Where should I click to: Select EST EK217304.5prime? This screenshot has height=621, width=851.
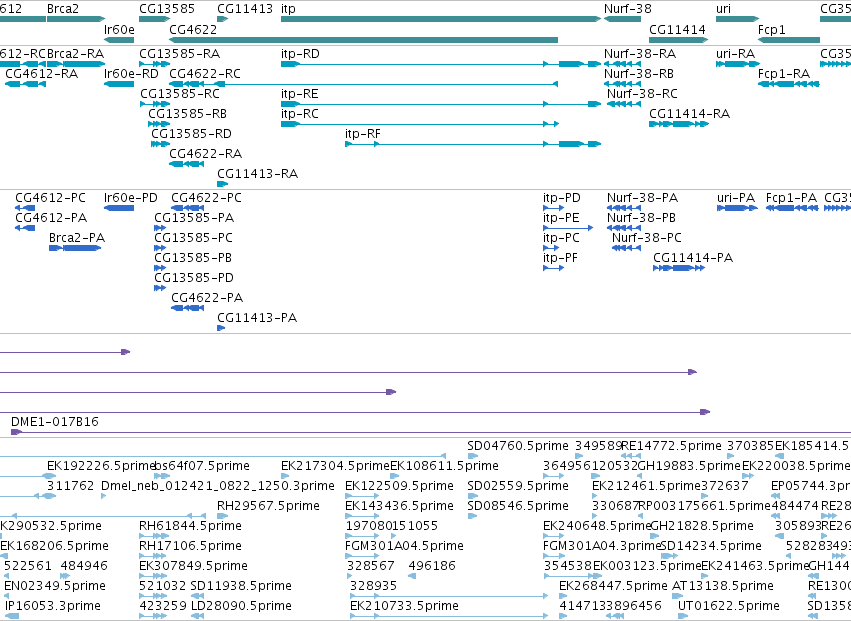click(x=285, y=476)
